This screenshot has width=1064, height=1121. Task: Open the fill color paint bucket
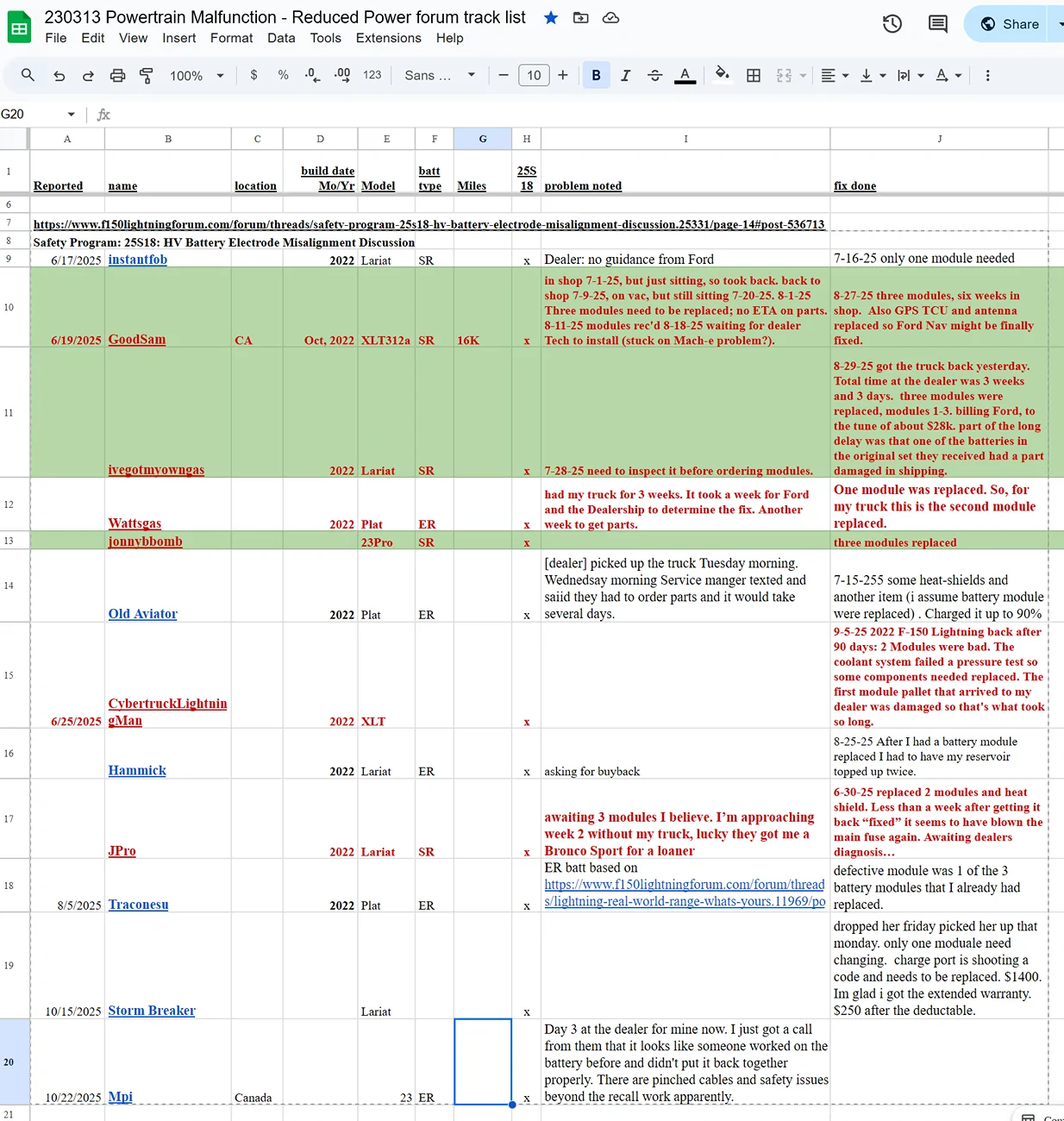pos(723,75)
